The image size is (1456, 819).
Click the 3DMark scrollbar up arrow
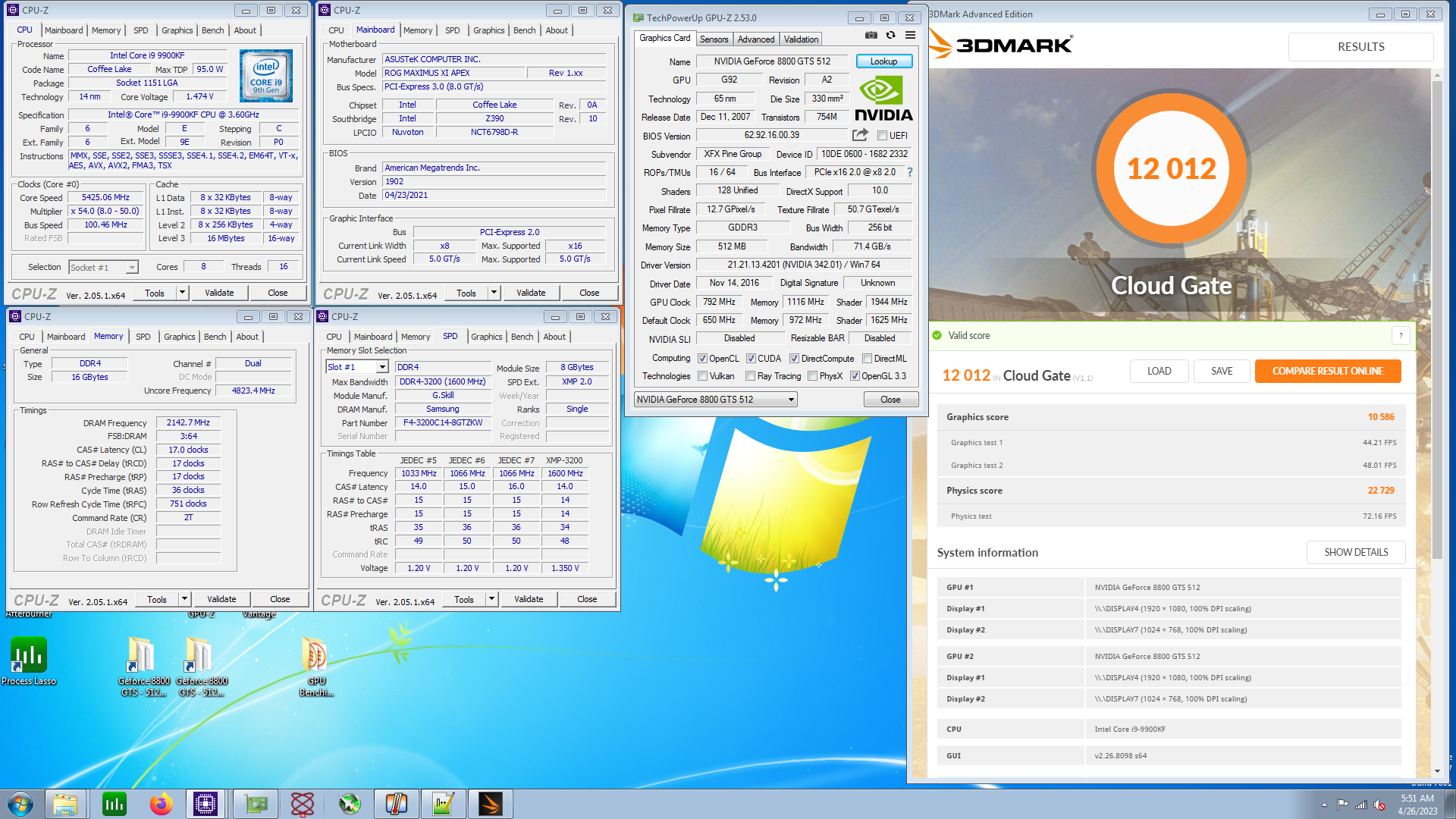[x=1437, y=75]
